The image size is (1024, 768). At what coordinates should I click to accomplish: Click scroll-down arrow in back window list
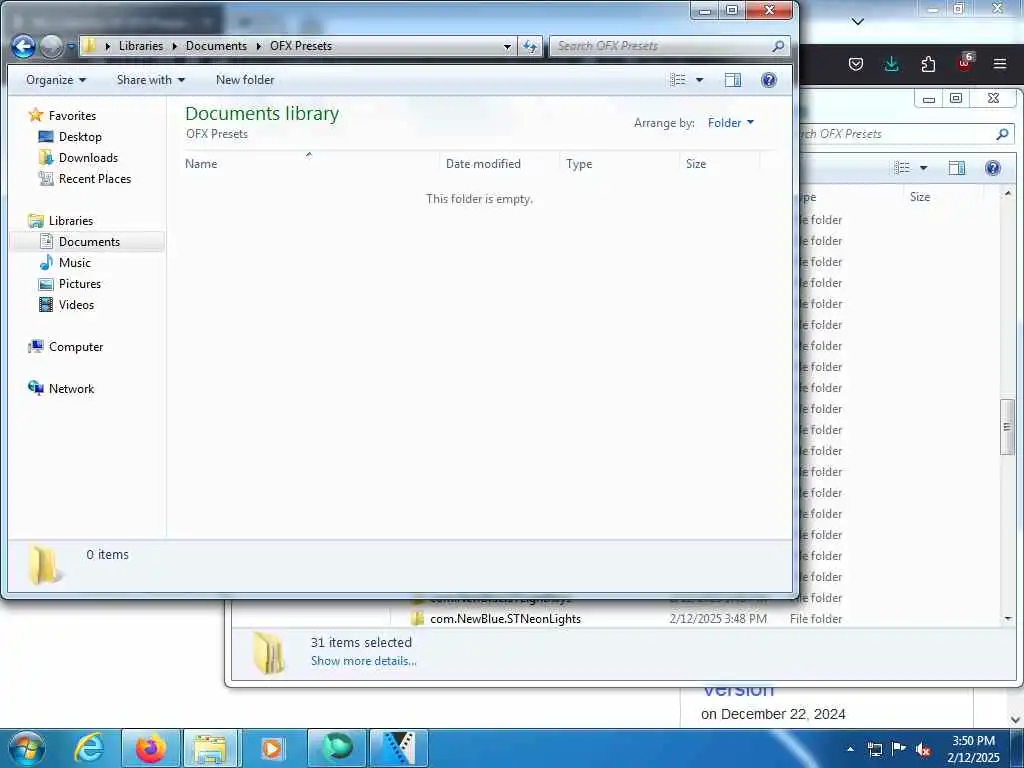point(1008,618)
